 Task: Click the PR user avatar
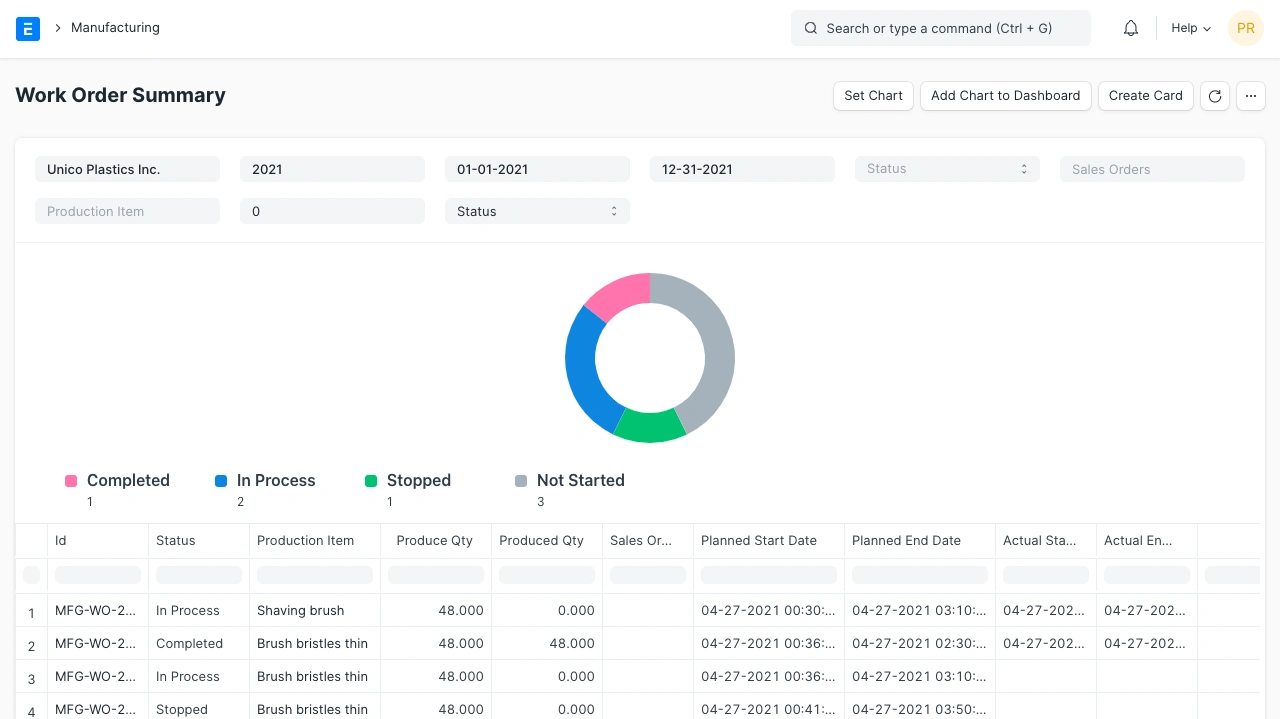1246,28
